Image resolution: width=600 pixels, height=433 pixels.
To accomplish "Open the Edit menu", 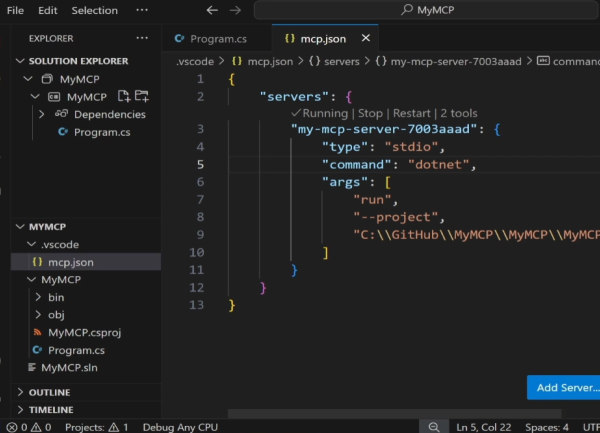I will [47, 10].
